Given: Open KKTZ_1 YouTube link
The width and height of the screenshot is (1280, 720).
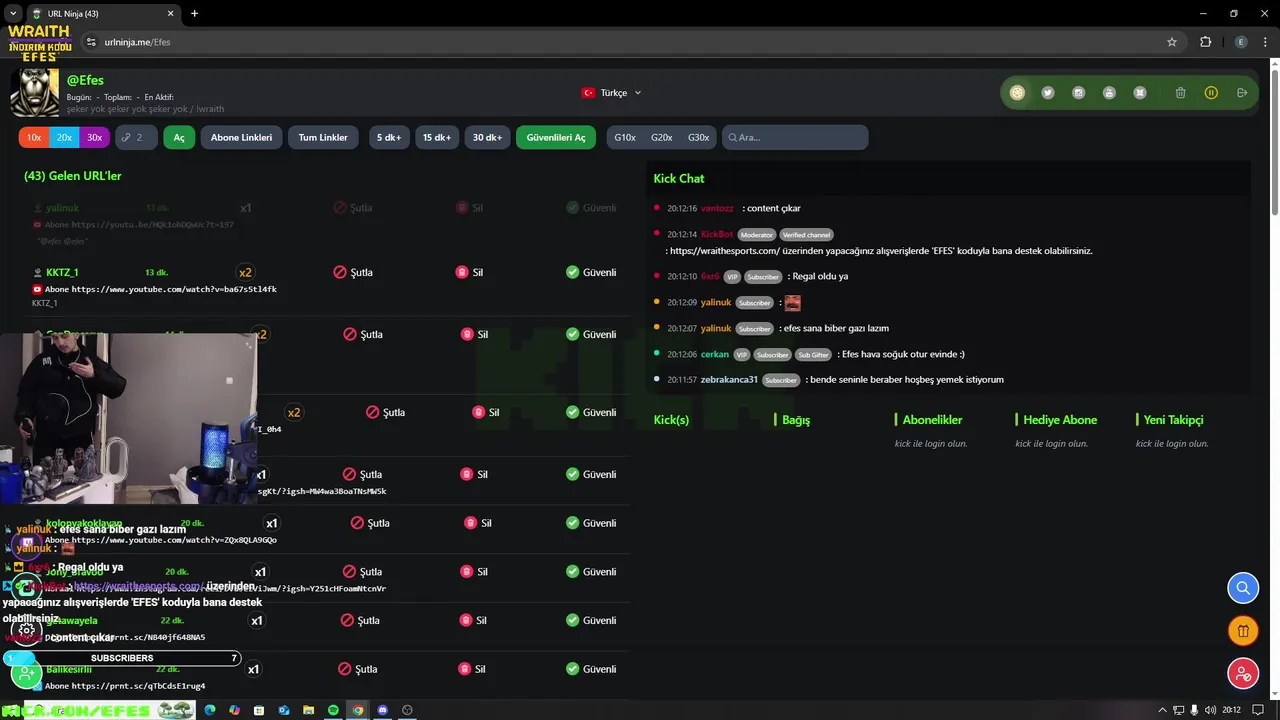Looking at the screenshot, I should coord(174,289).
